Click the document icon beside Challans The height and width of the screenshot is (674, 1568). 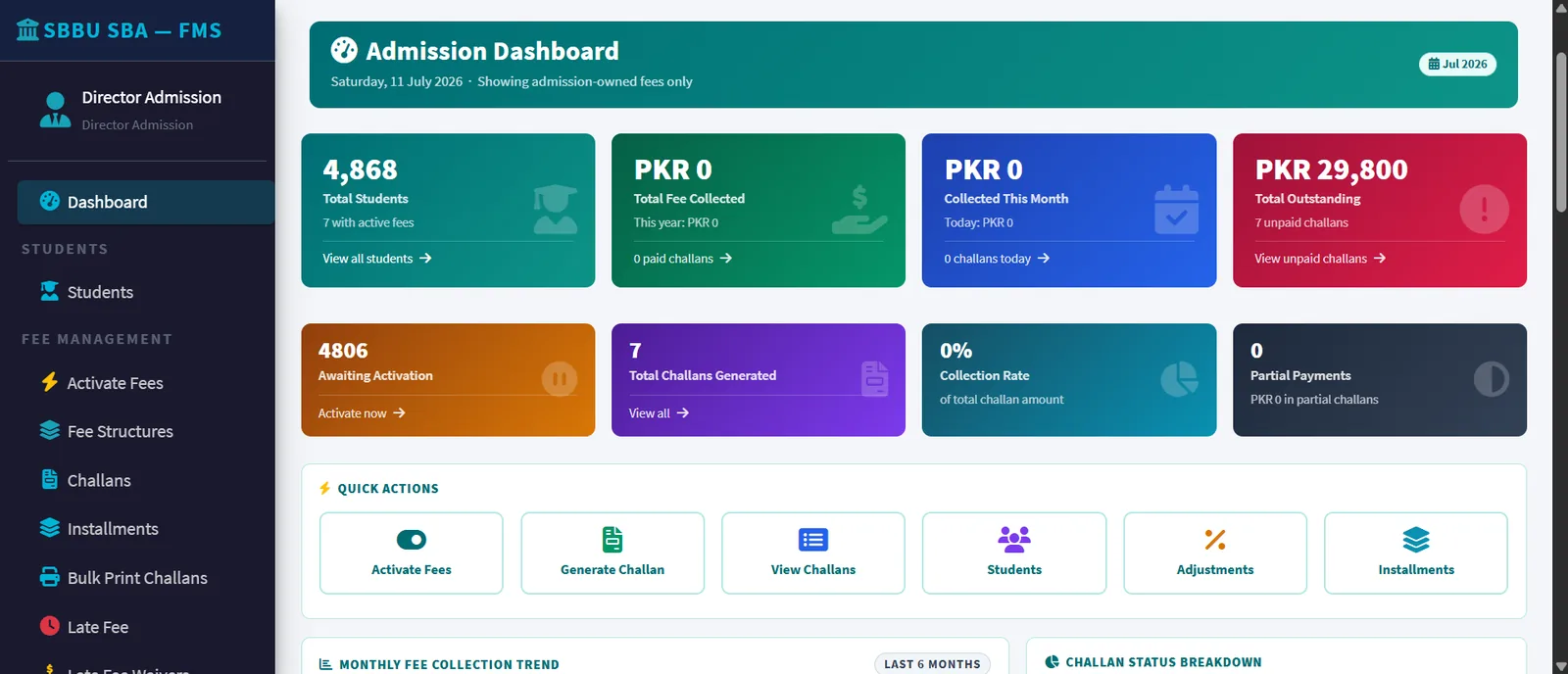[50, 479]
